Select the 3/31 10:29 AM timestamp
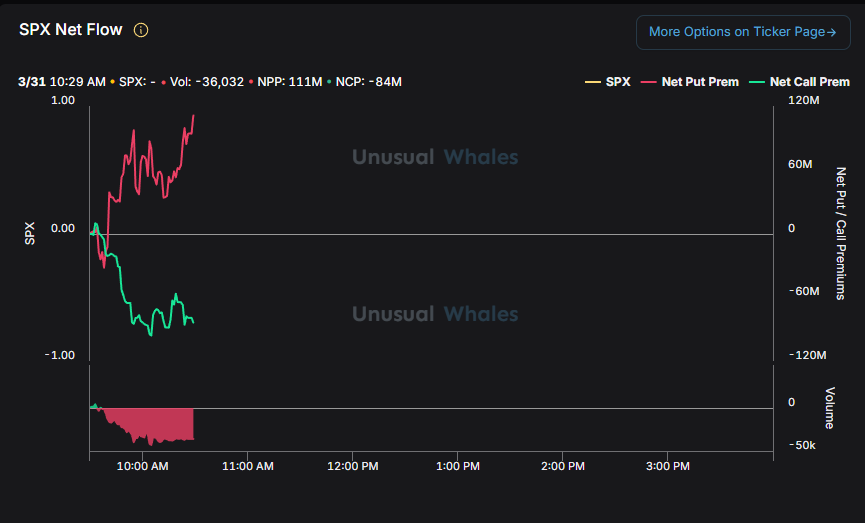865x523 pixels. coord(62,82)
